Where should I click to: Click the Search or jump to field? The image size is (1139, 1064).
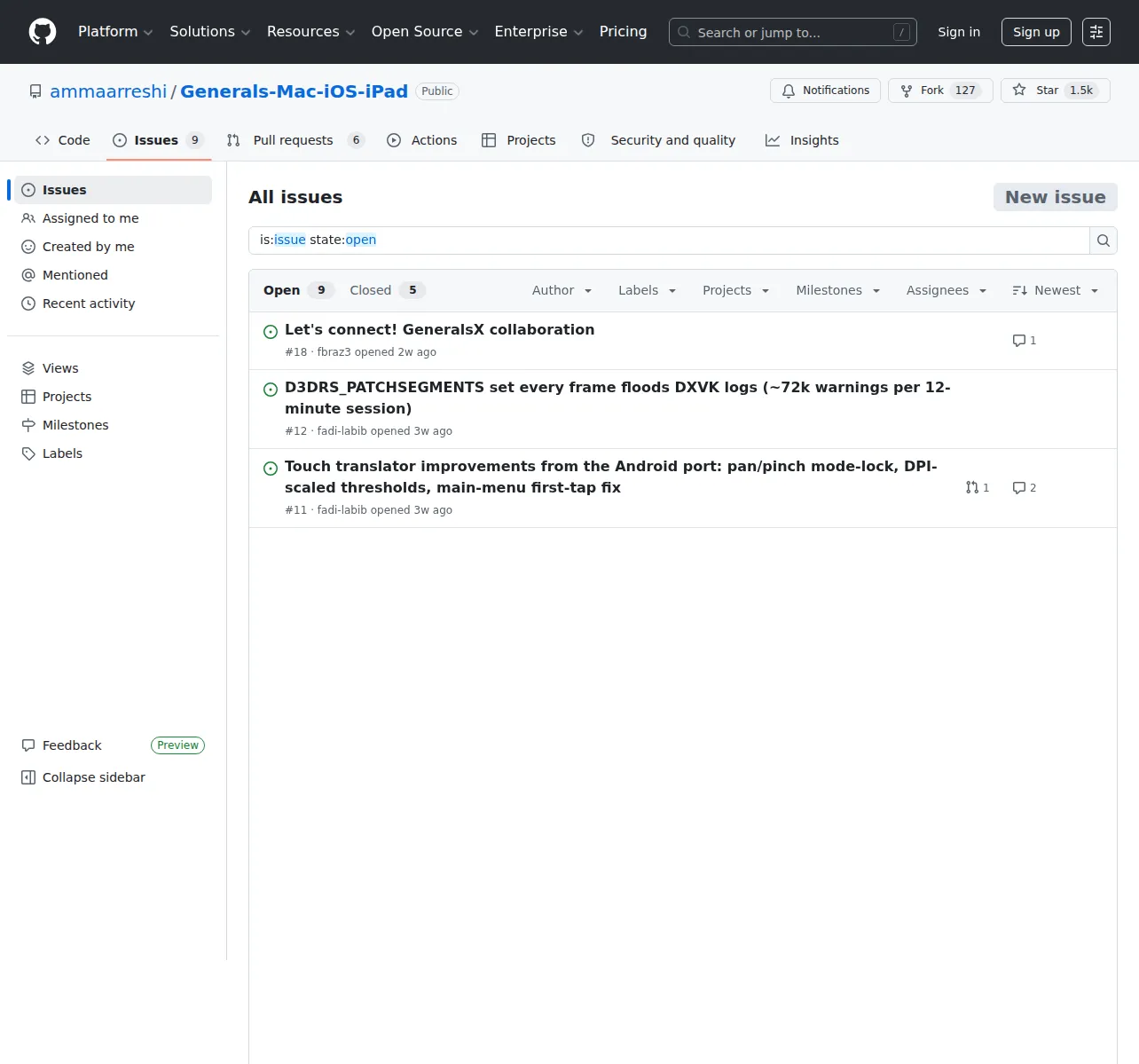click(x=792, y=32)
